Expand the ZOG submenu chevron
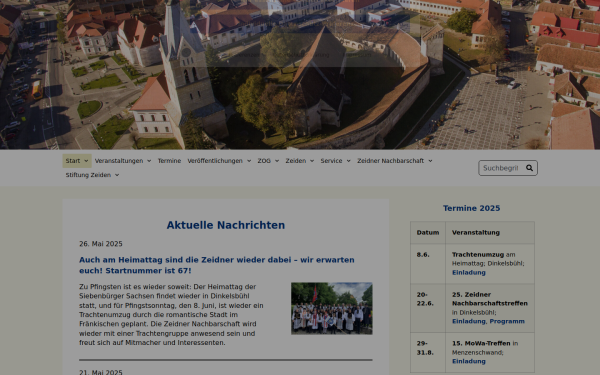This screenshot has width=600, height=375. click(277, 161)
